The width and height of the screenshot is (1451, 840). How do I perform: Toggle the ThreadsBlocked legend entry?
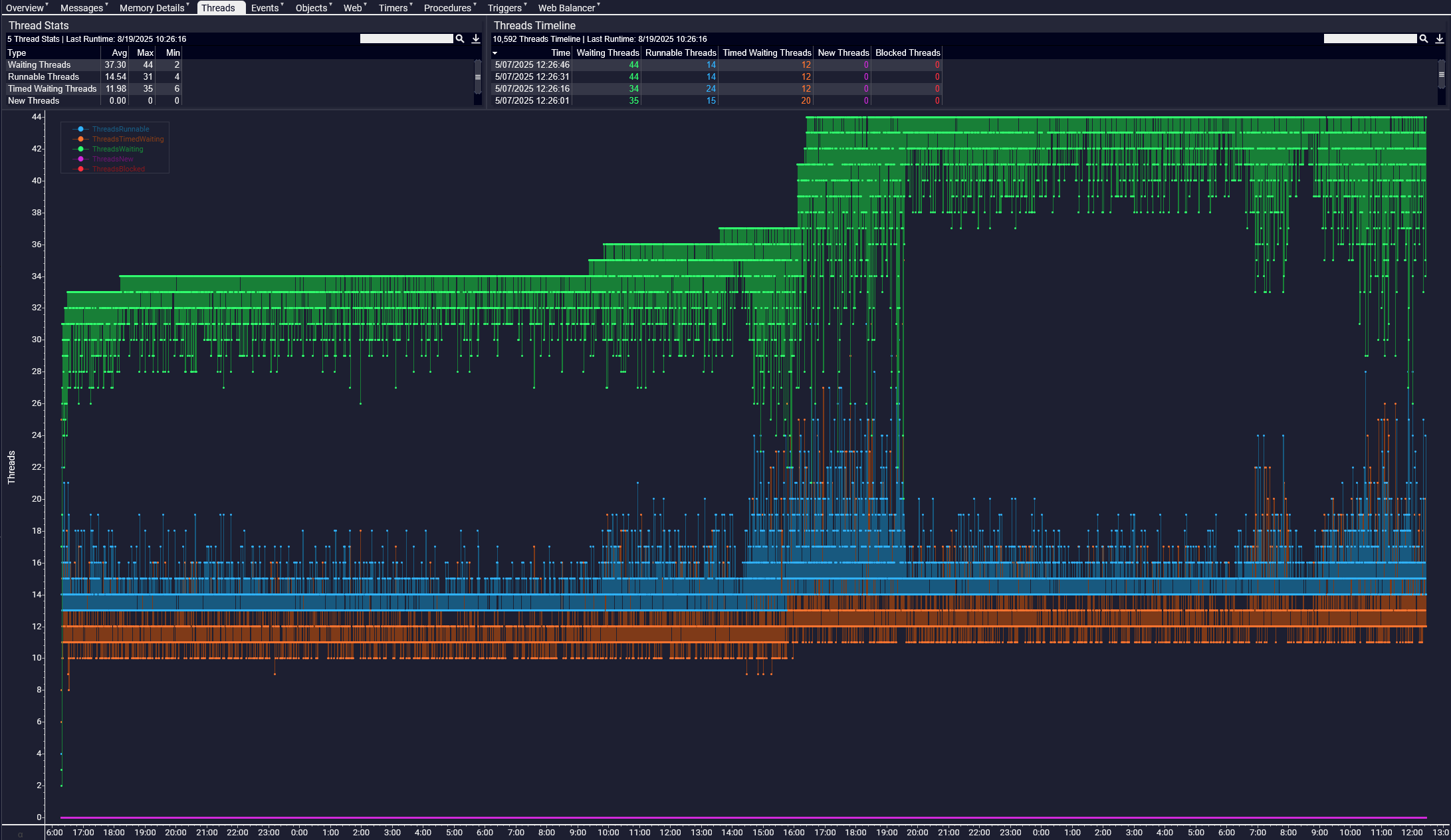coord(118,169)
